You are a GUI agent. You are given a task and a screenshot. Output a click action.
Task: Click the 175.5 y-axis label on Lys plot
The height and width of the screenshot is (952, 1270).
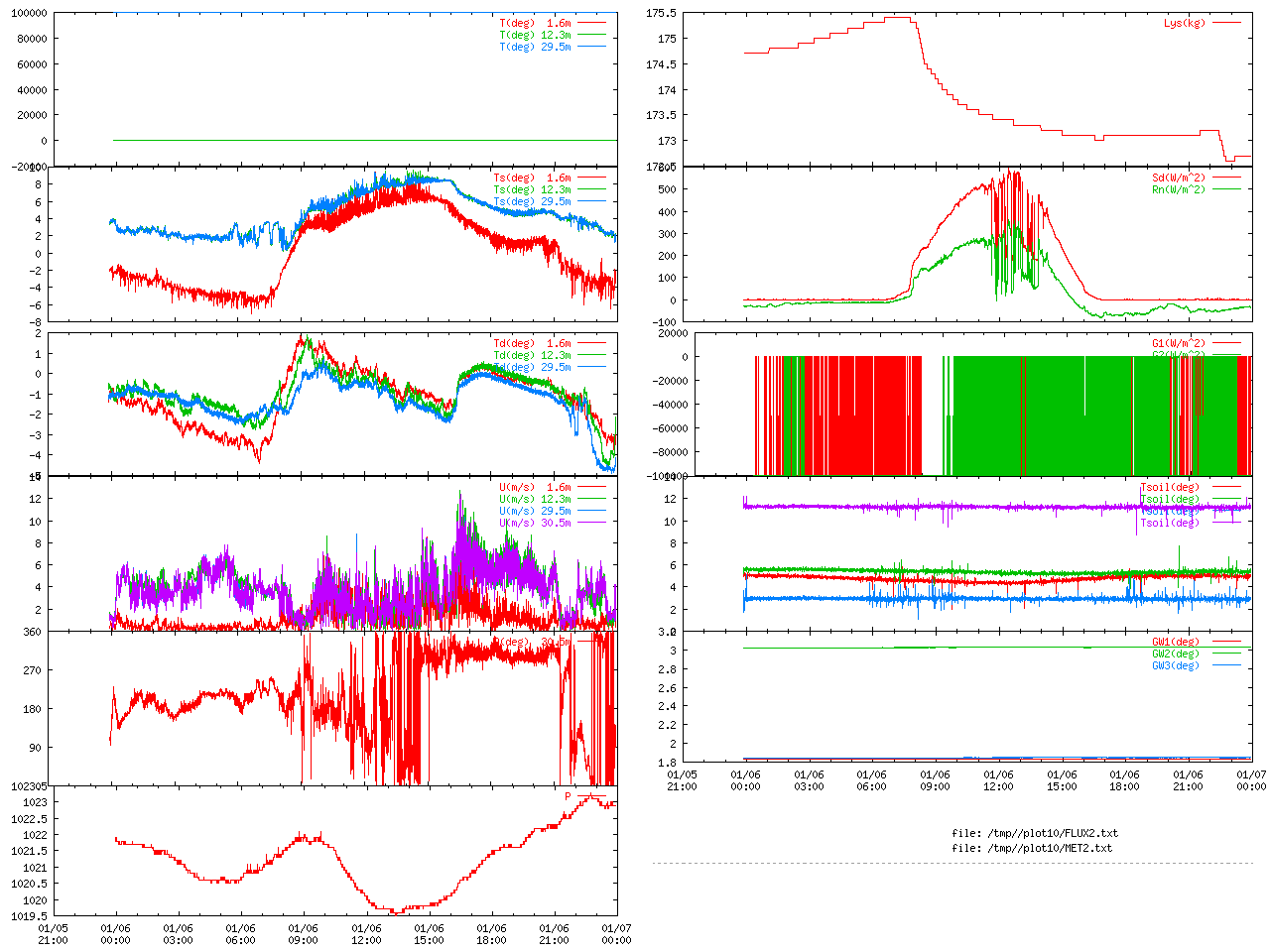click(661, 13)
